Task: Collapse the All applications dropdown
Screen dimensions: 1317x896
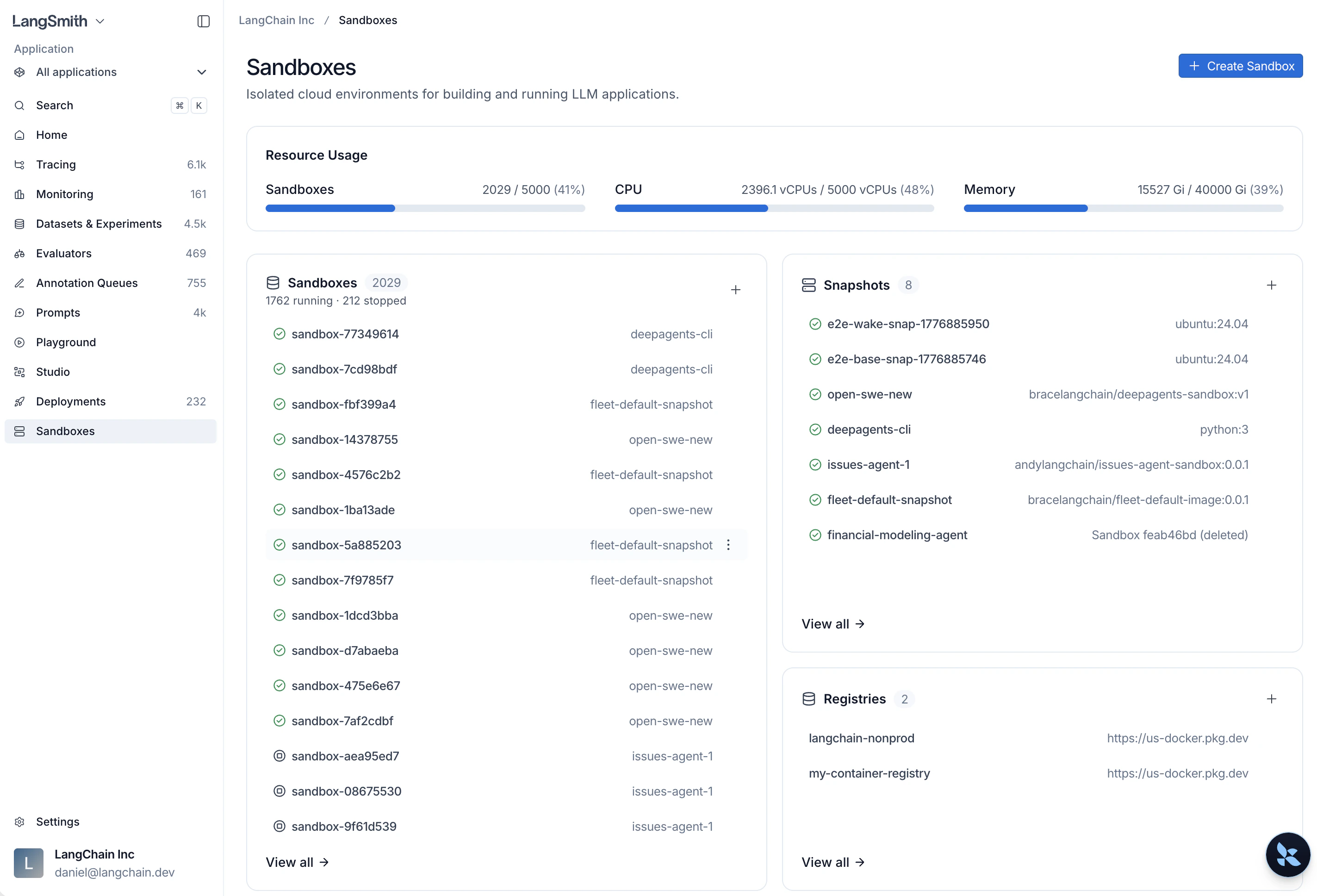Action: pos(202,72)
